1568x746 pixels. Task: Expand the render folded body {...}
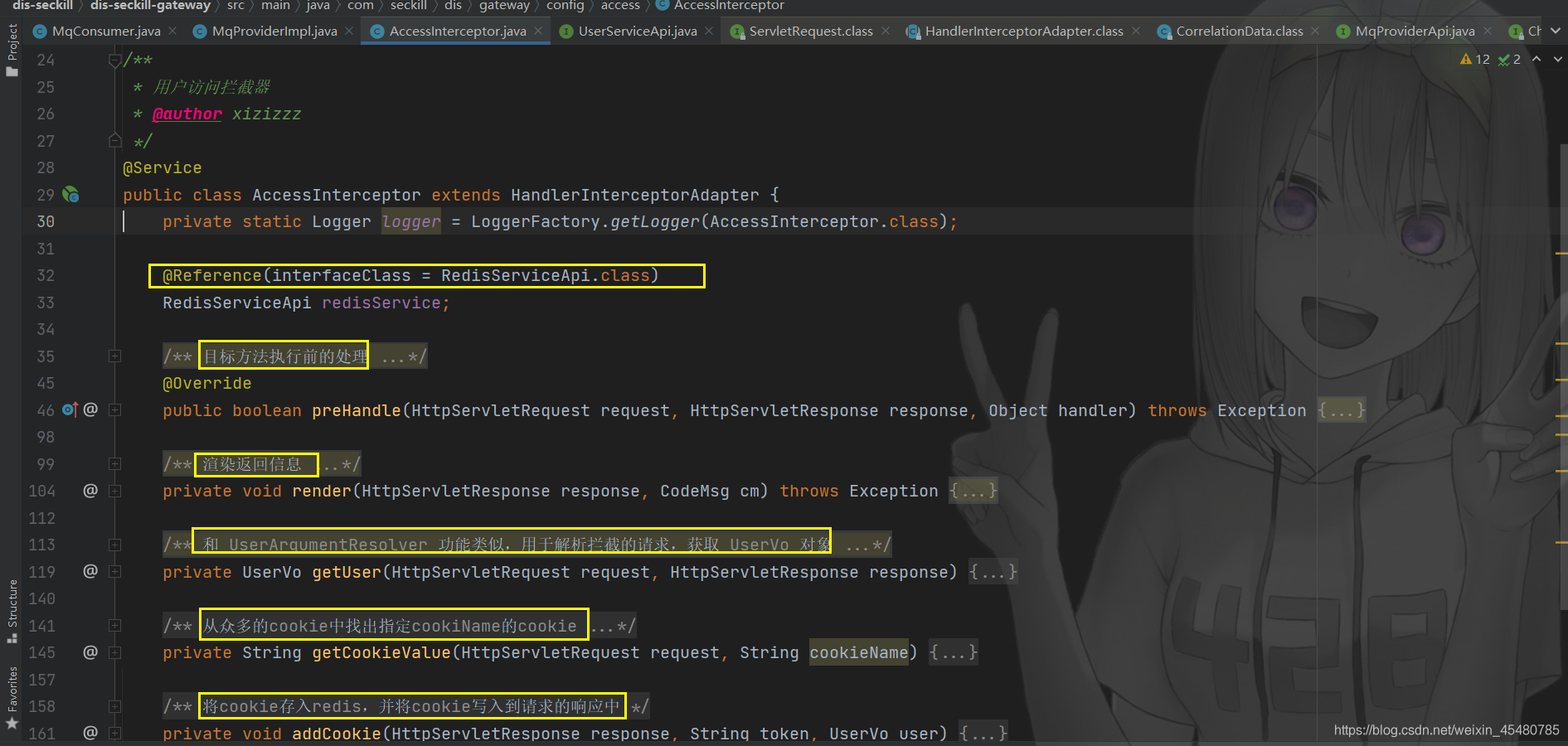[x=973, y=491]
